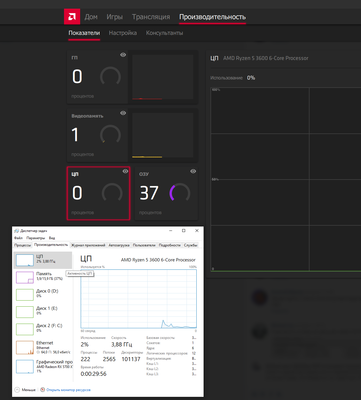Open Параметры menu in Task Manager
This screenshot has height=400, width=361.
tap(36, 238)
